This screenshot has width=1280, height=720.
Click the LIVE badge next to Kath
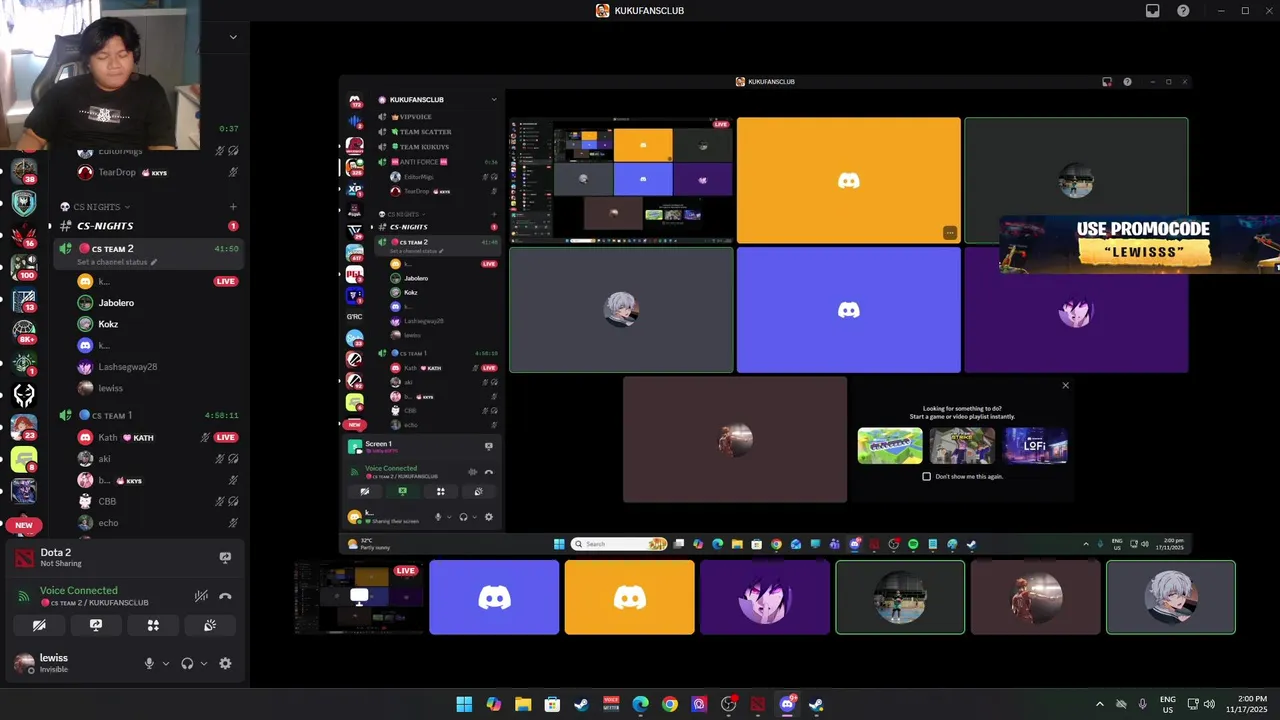pyautogui.click(x=226, y=437)
